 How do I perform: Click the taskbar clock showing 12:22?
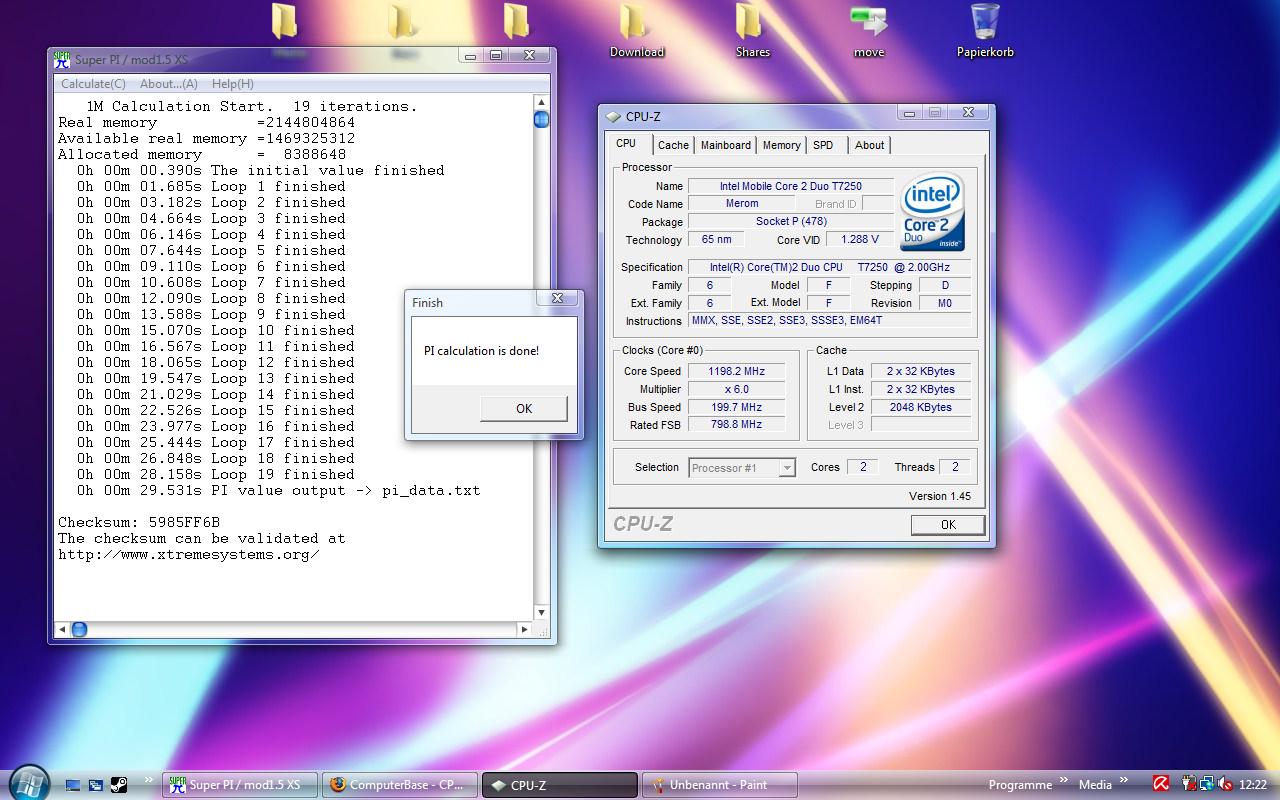coord(1253,785)
